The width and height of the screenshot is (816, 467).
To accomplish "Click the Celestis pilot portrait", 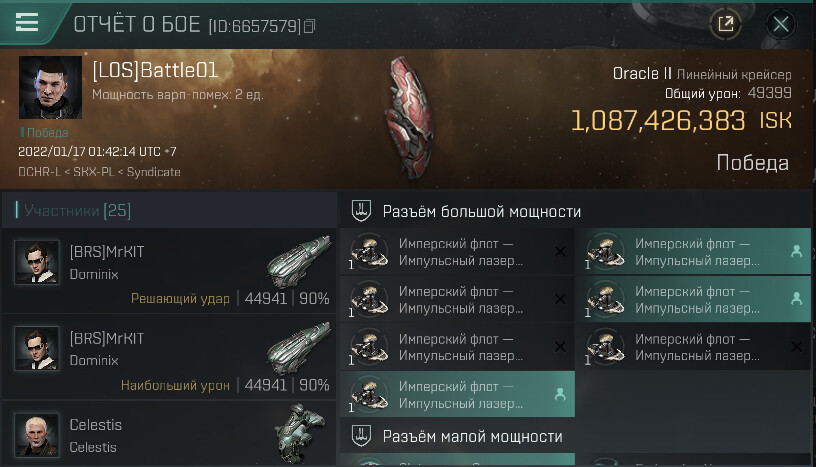I will coord(36,435).
